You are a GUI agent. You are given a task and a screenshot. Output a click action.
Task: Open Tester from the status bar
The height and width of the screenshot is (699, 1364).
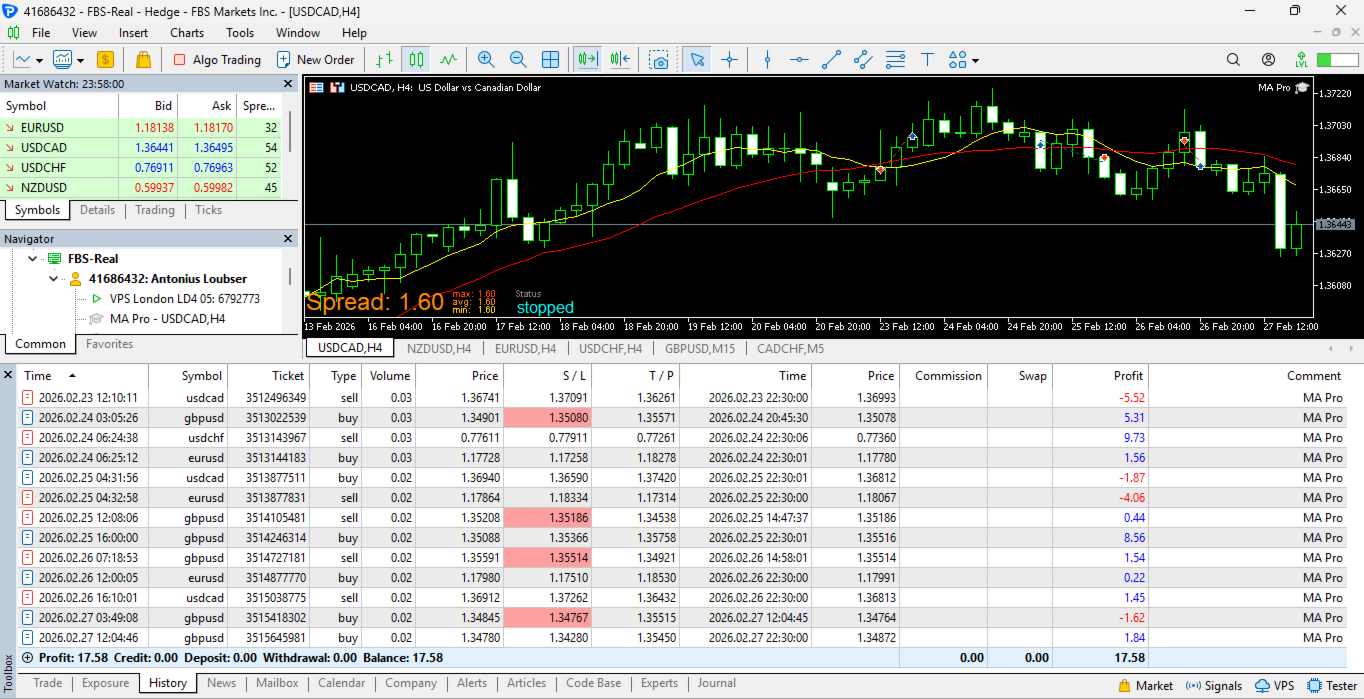[1332, 686]
